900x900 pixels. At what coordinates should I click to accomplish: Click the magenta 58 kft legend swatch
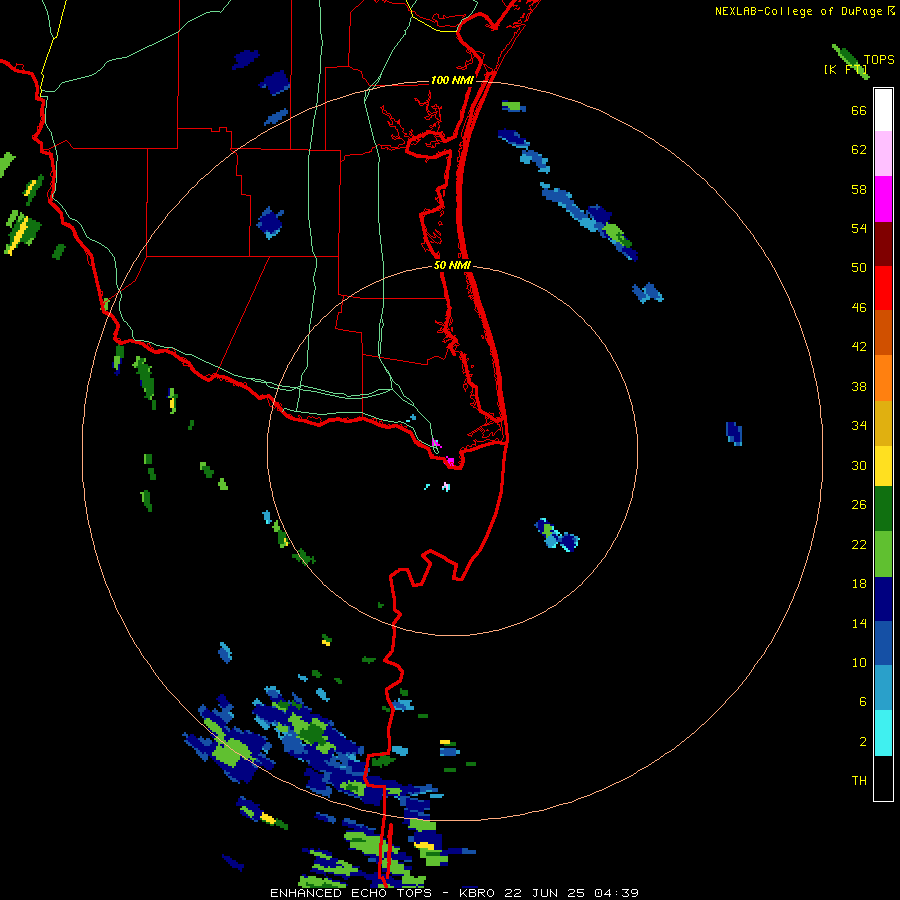(x=883, y=199)
